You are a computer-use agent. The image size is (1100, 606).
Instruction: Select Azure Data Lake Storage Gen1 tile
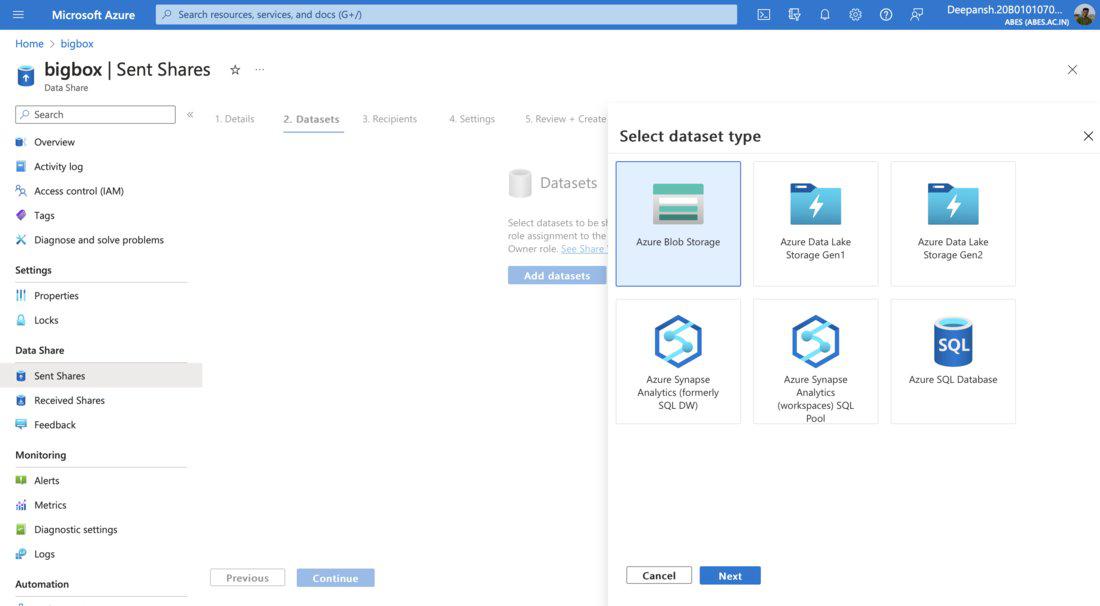pyautogui.click(x=815, y=224)
